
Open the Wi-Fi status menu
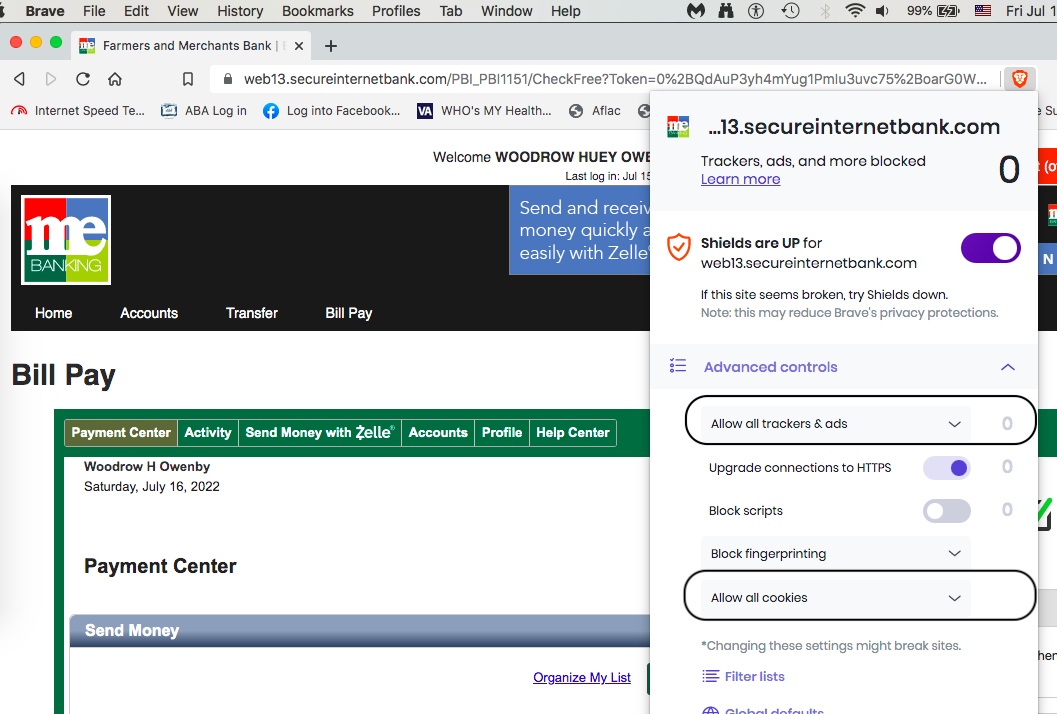pos(855,11)
